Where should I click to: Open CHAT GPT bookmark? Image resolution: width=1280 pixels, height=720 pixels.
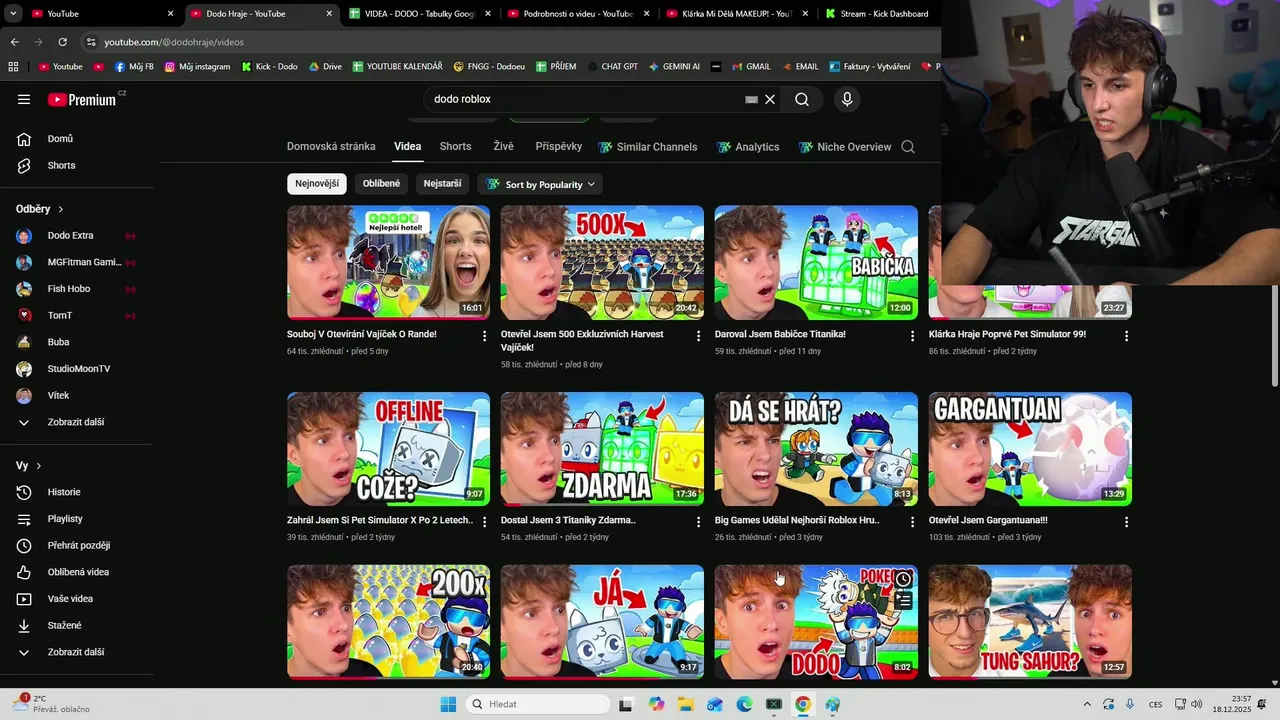612,66
